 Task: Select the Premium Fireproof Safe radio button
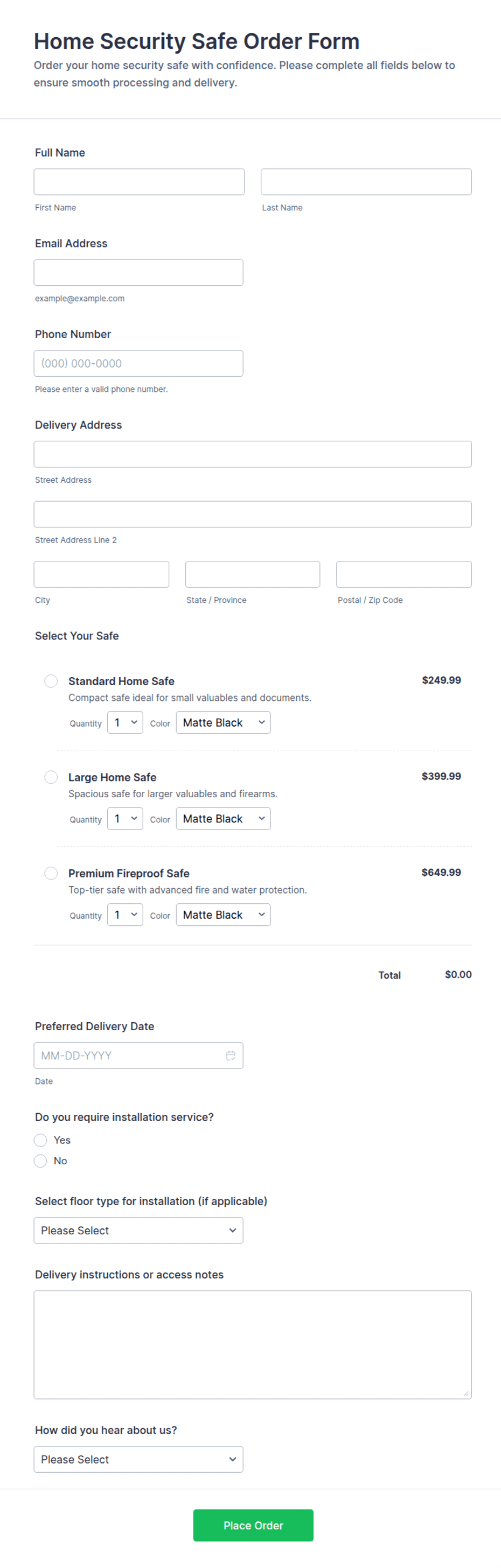click(x=51, y=873)
